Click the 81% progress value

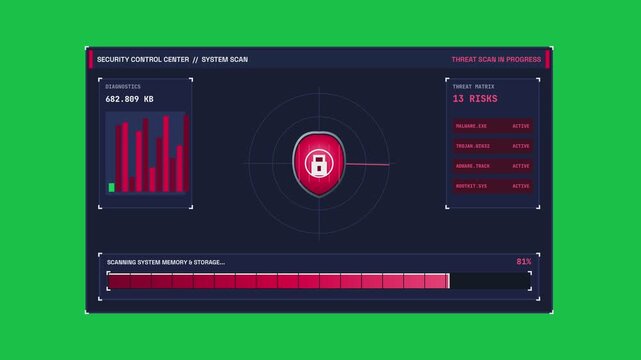(524, 262)
